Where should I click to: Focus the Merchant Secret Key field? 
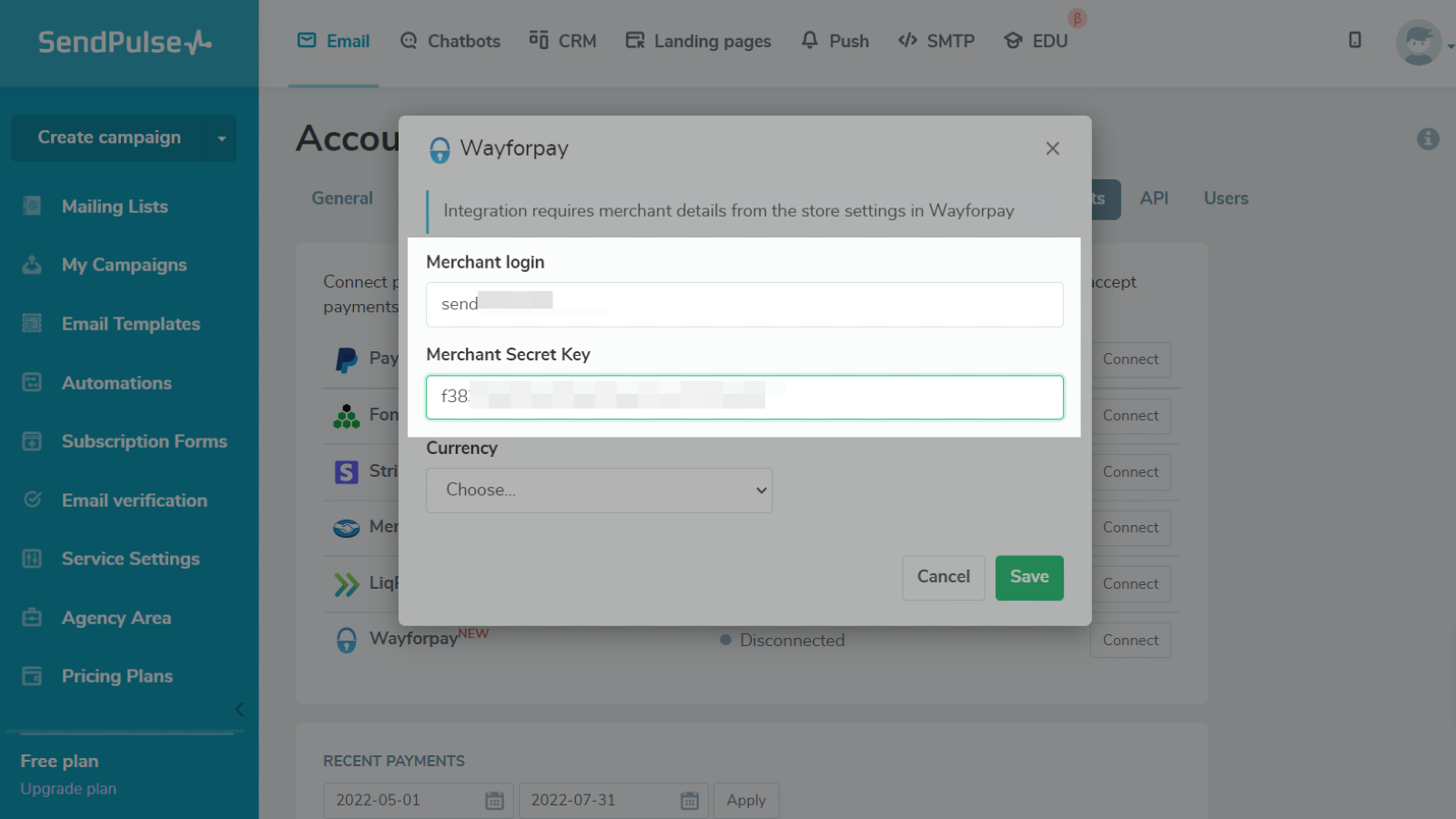(x=744, y=398)
